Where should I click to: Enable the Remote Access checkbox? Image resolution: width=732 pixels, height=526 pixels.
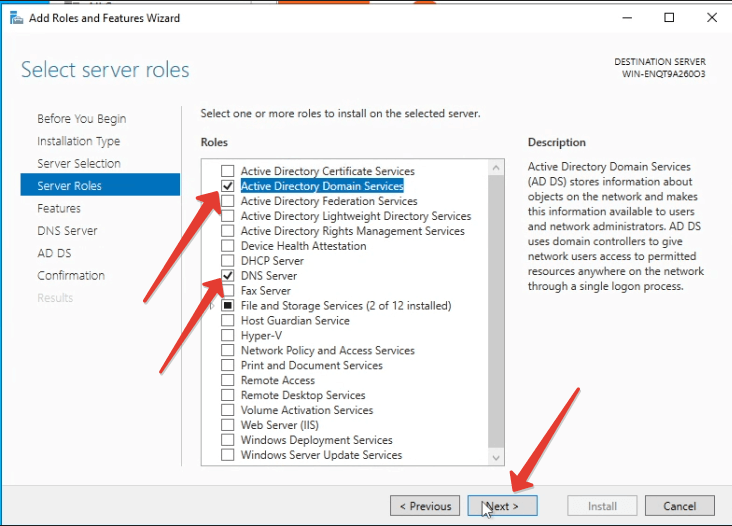point(227,380)
